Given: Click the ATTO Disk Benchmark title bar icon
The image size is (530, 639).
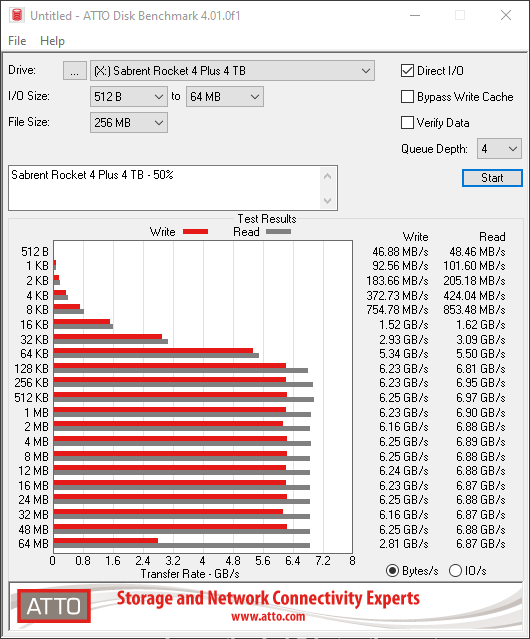Looking at the screenshot, I should point(17,15).
